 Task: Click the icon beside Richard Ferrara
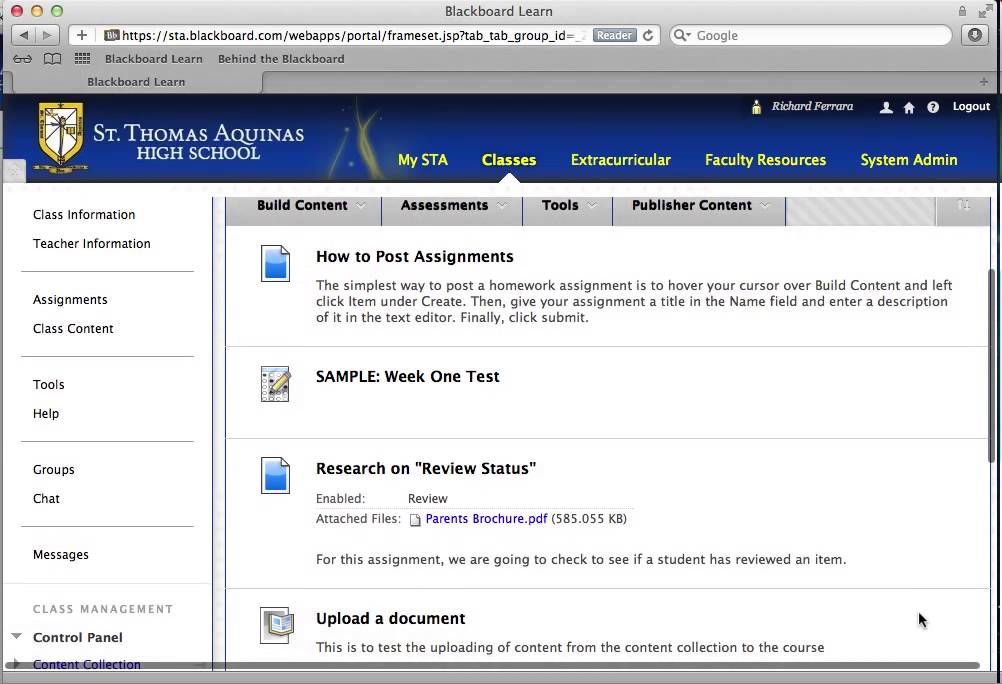point(757,107)
